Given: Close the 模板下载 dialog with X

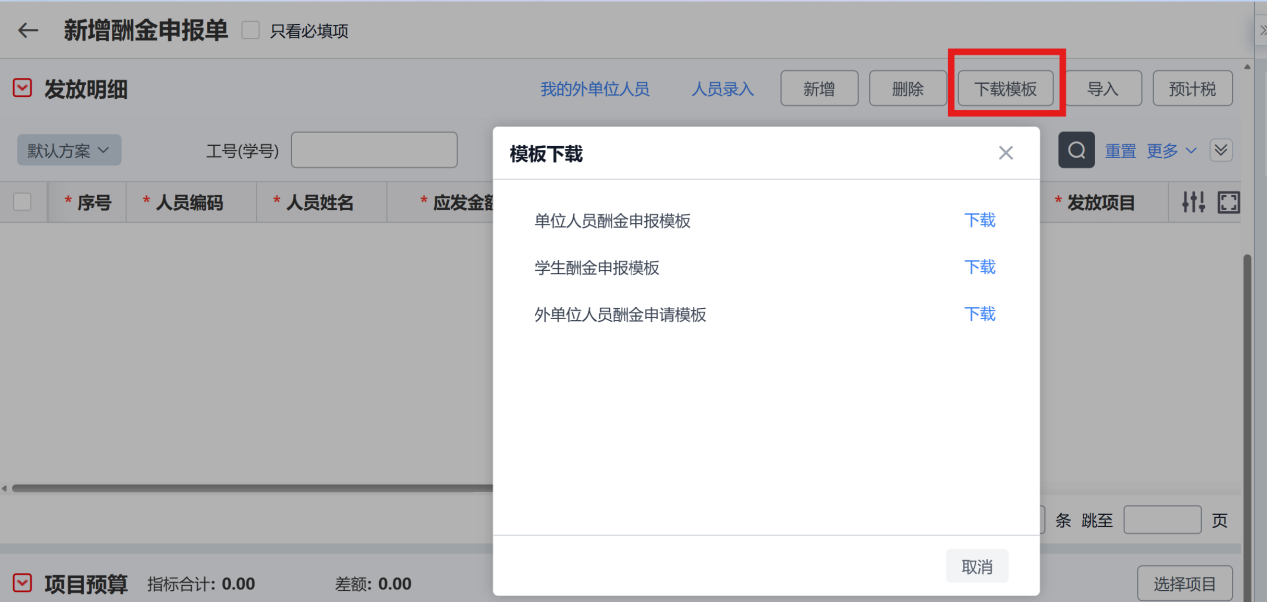Looking at the screenshot, I should [x=1006, y=153].
